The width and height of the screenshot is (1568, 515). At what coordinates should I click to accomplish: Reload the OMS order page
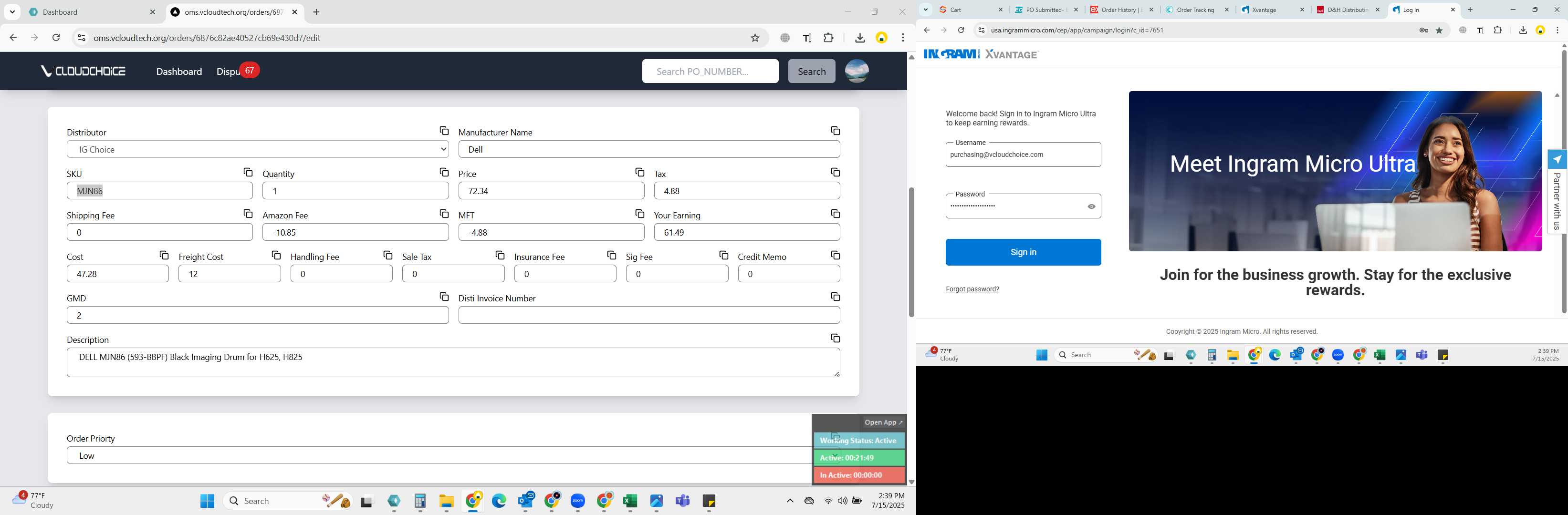(x=56, y=38)
